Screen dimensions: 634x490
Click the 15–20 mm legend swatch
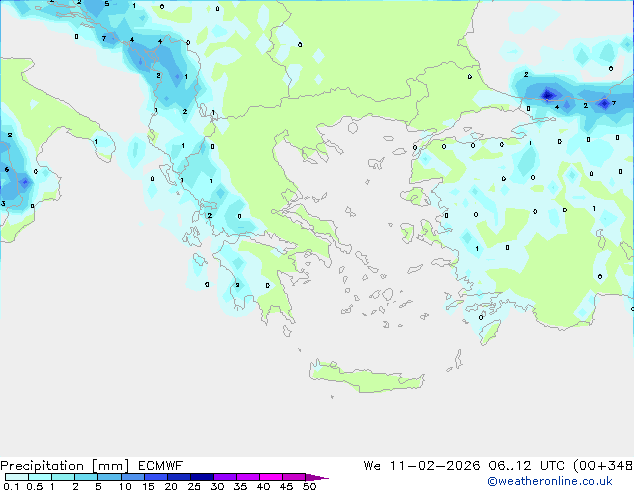[x=156, y=477]
